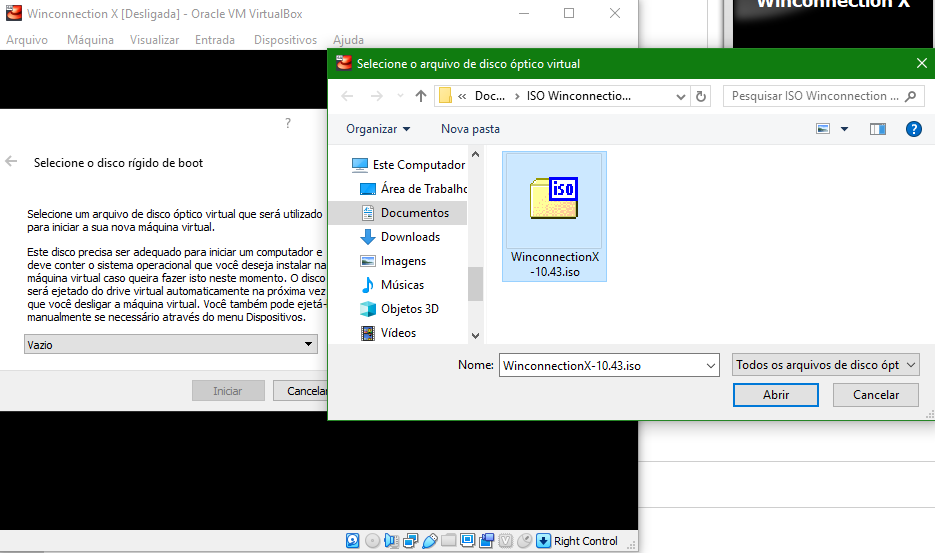Expand hidden path folders chevron
The width and height of the screenshot is (935, 553).
(x=462, y=96)
